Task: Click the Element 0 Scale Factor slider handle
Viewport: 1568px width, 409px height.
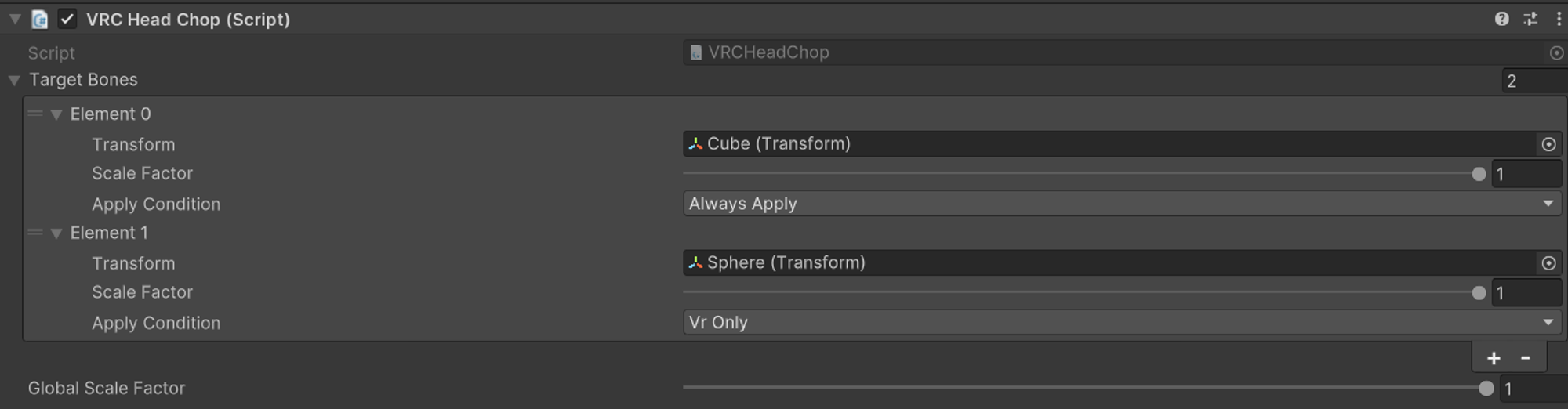Action: 1479,174
